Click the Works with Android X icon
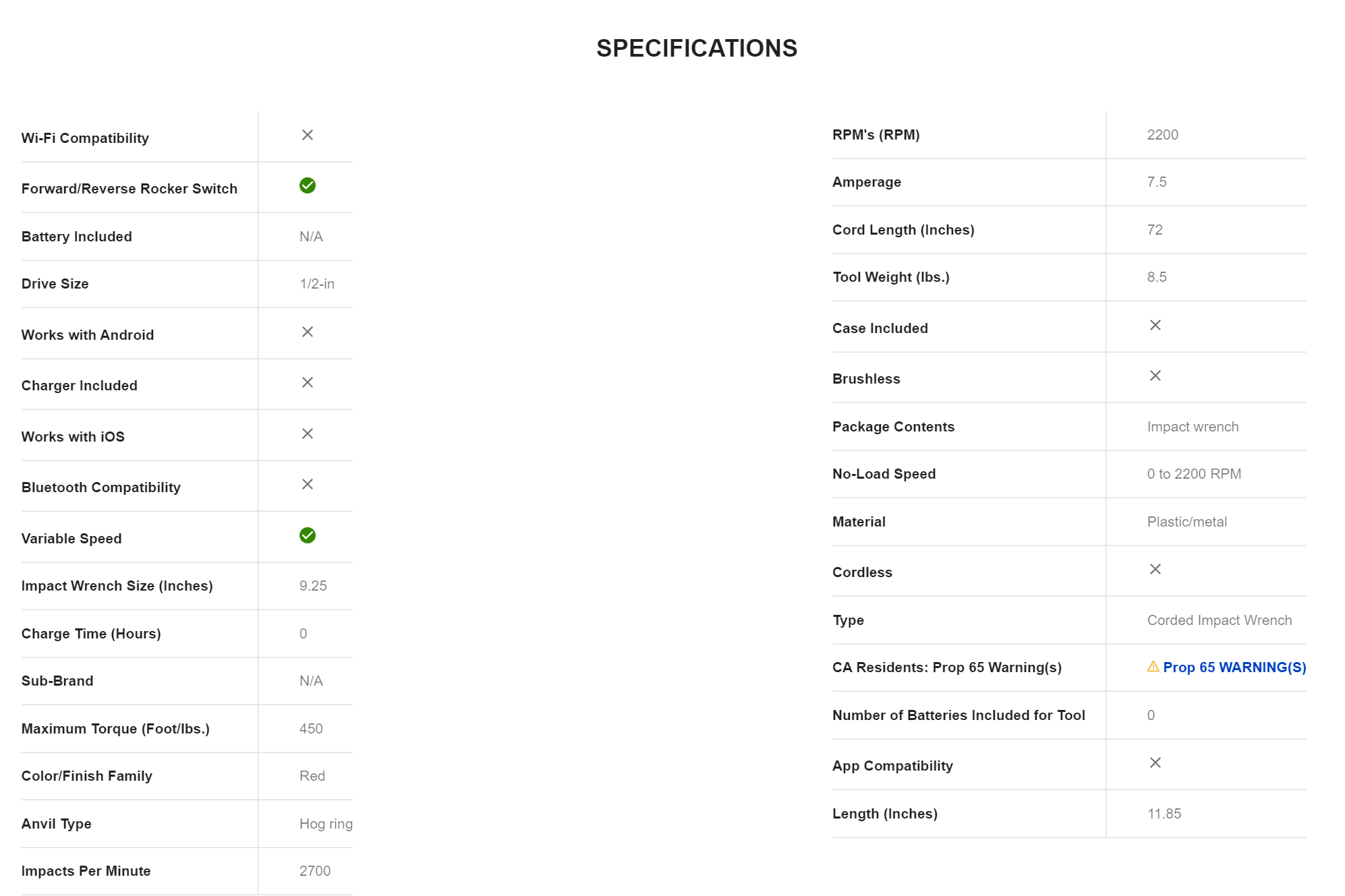1345x896 pixels. (307, 332)
